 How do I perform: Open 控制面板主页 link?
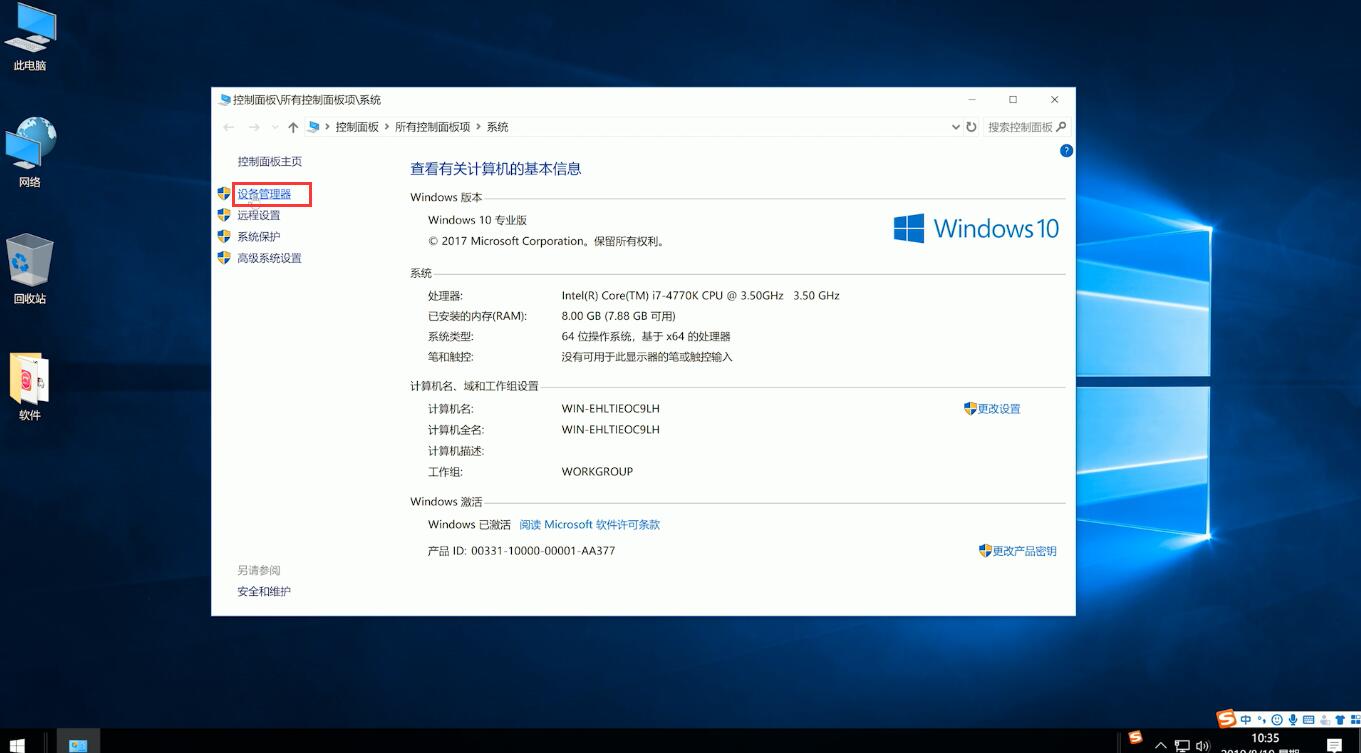[x=269, y=161]
